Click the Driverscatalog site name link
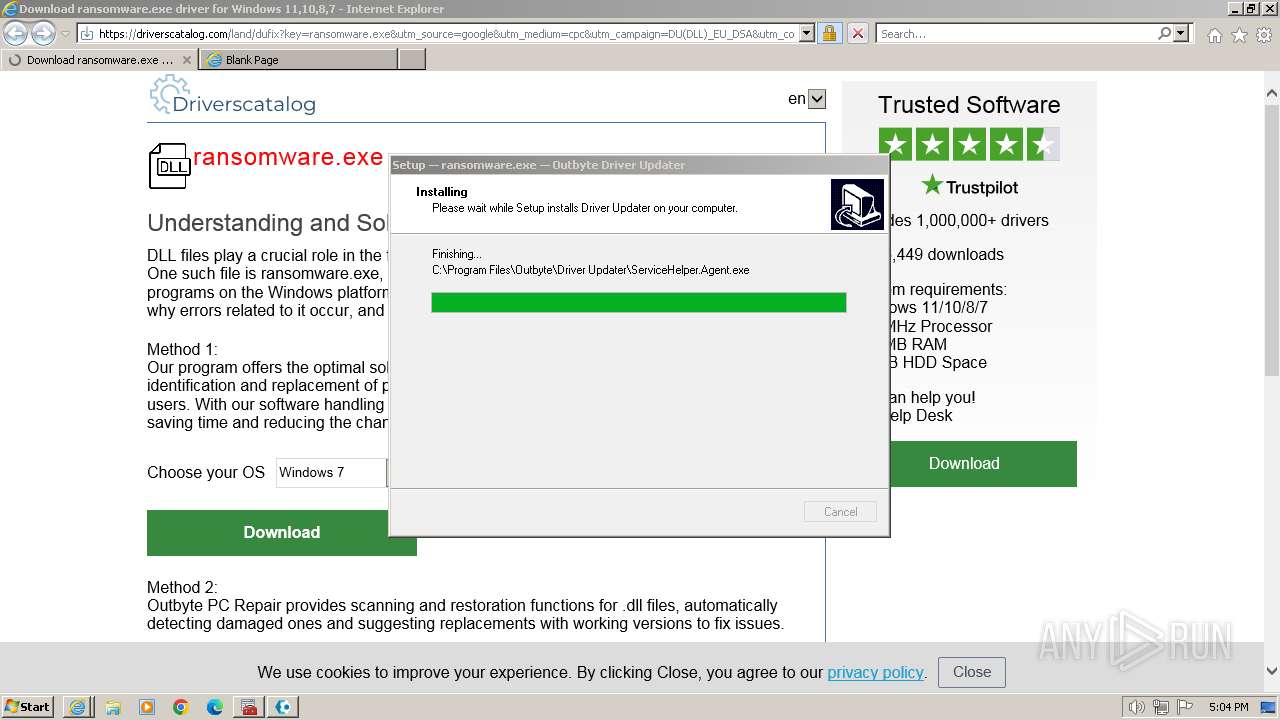 tap(244, 103)
